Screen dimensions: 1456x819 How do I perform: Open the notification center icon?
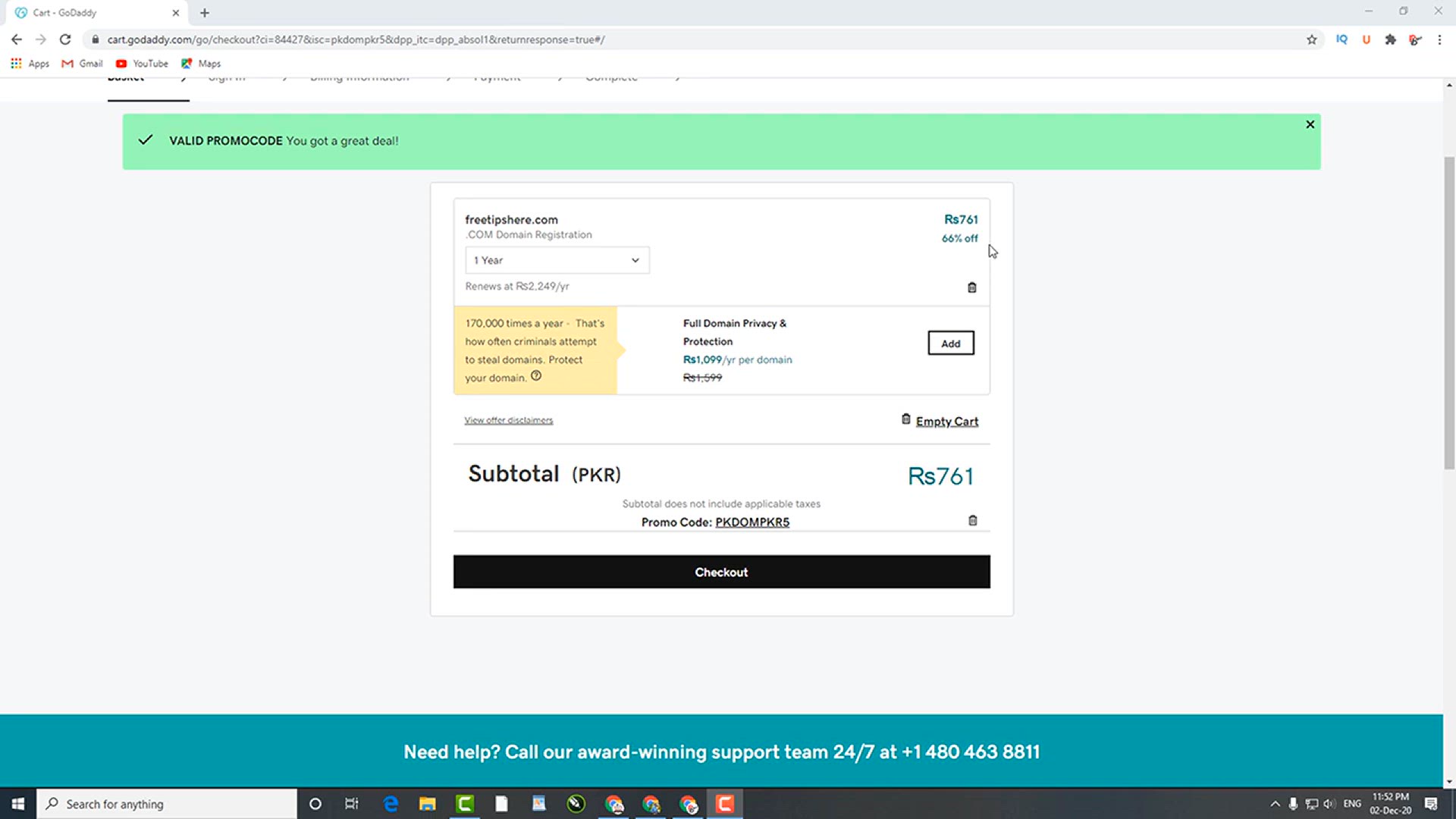[x=1431, y=804]
